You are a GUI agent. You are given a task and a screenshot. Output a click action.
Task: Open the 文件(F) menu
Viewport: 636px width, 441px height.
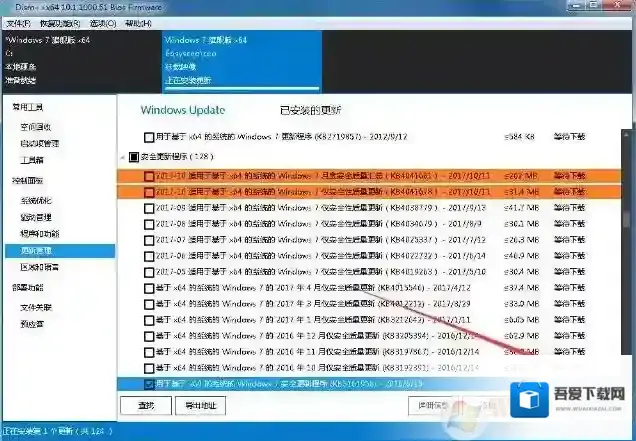[x=17, y=22]
